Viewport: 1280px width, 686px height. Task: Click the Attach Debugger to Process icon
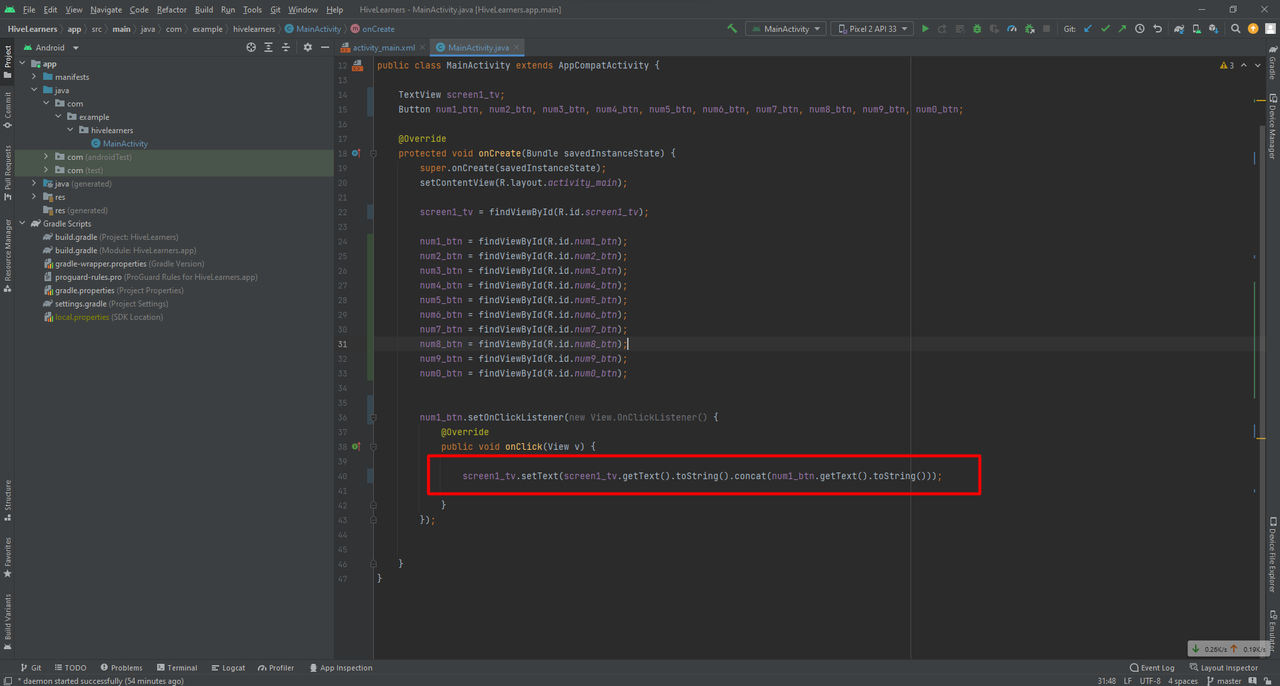point(1029,29)
